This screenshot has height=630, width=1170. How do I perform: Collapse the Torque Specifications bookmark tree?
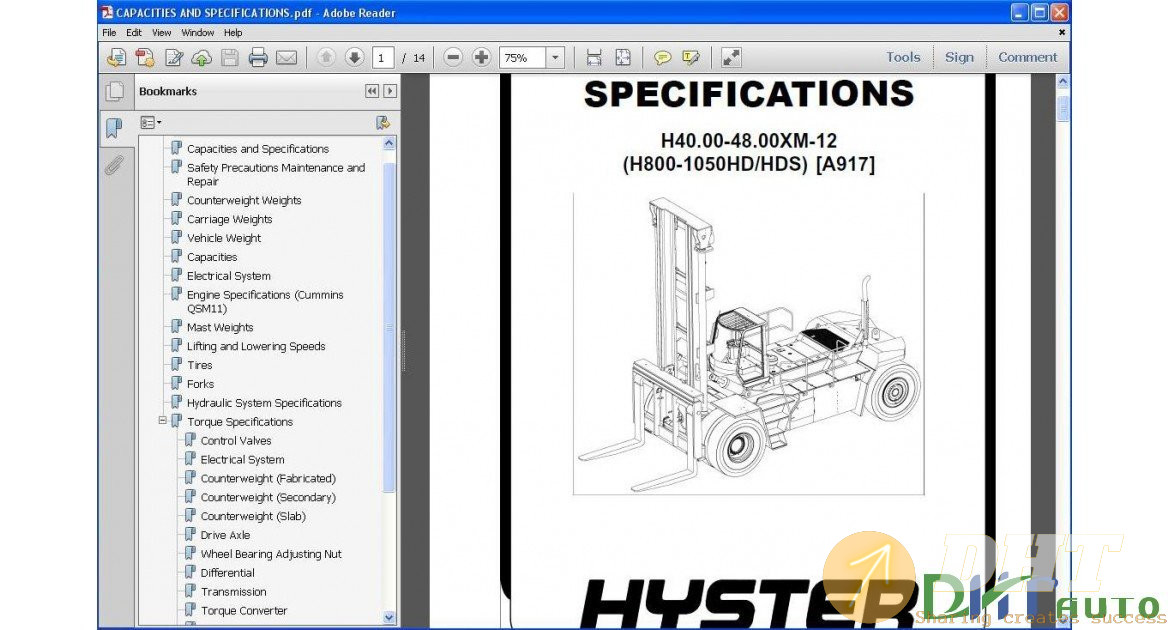pos(163,421)
